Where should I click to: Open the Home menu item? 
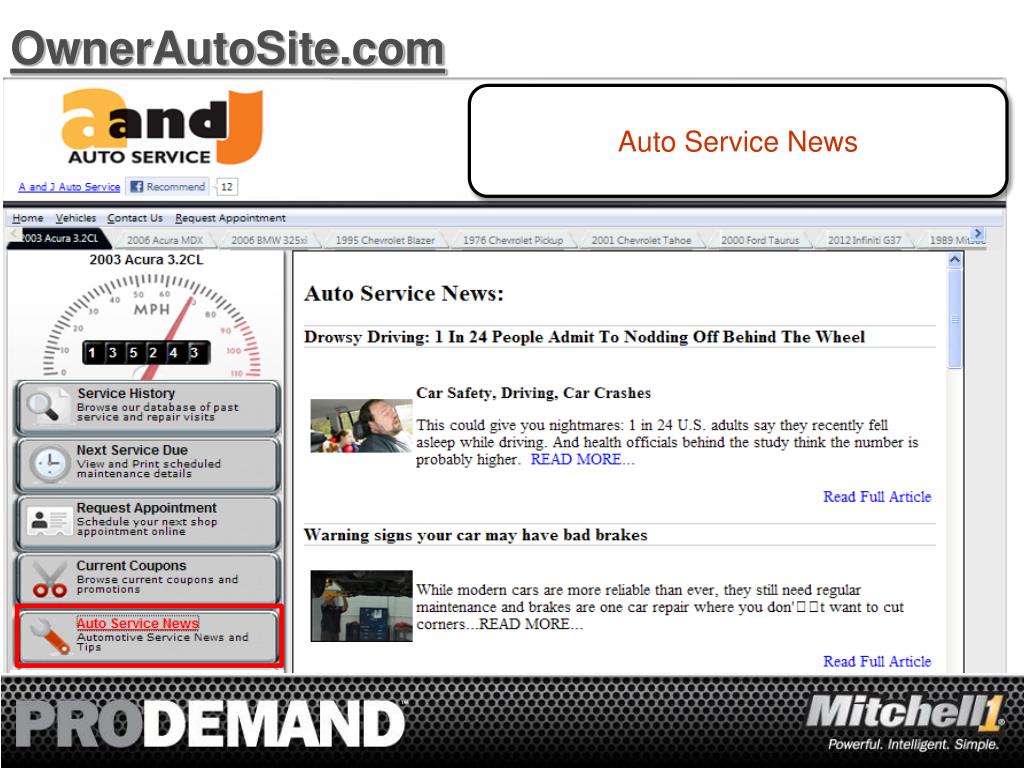(27, 218)
